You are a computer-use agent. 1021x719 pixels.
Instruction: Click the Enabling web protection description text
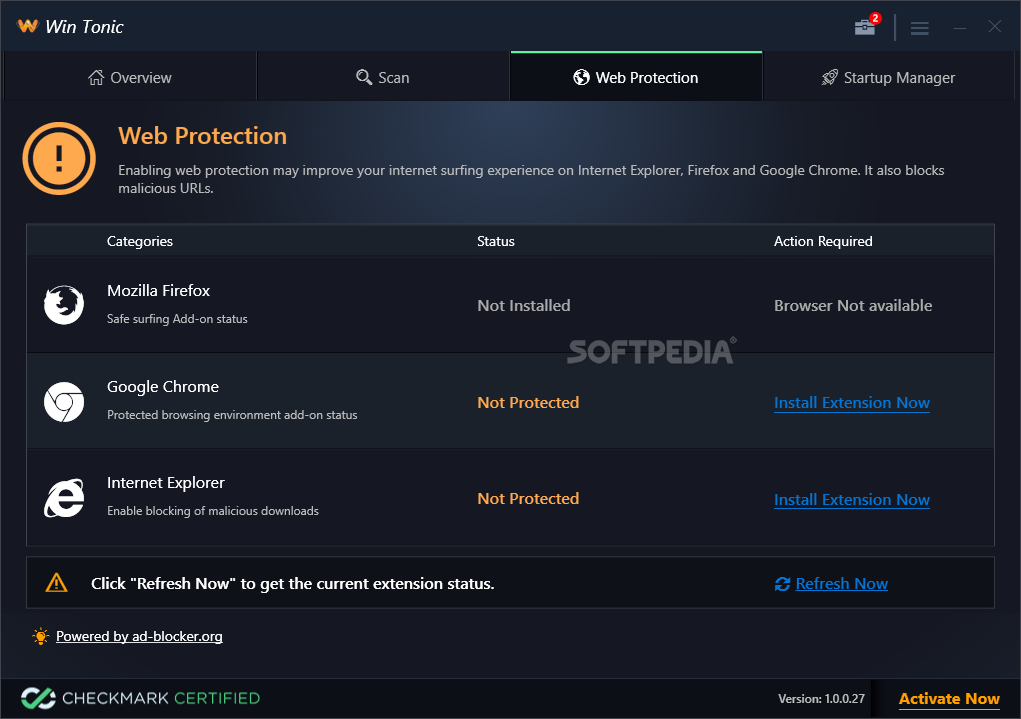[531, 179]
